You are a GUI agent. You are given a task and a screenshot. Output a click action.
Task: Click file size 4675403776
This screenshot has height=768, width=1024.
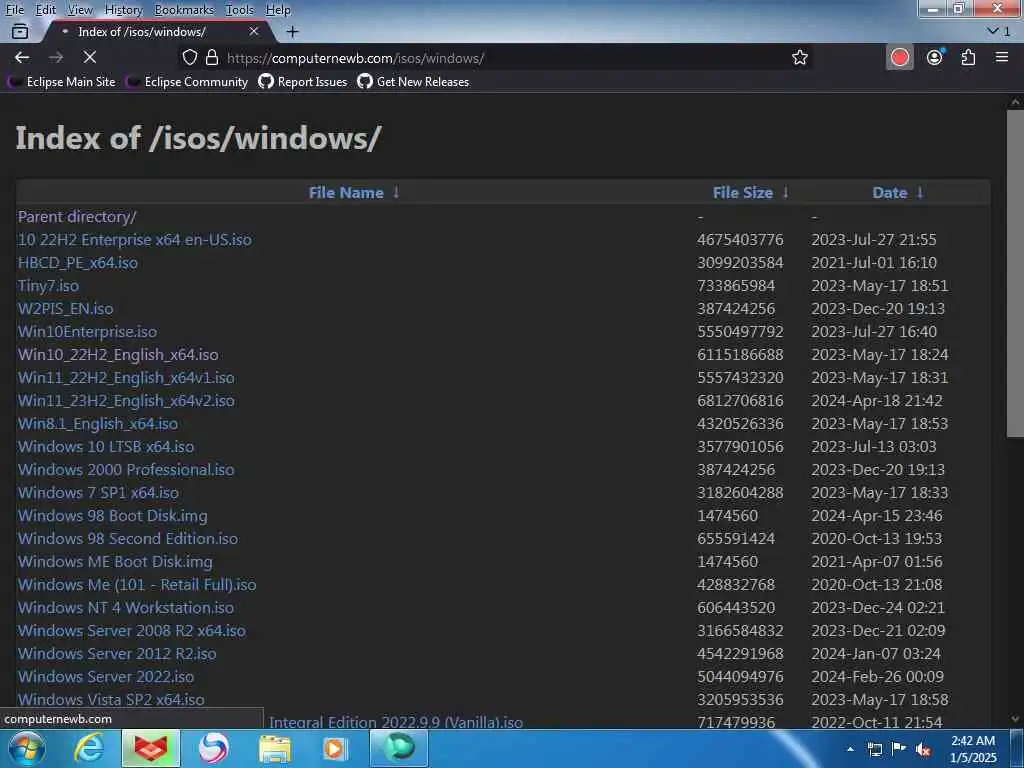tap(740, 240)
